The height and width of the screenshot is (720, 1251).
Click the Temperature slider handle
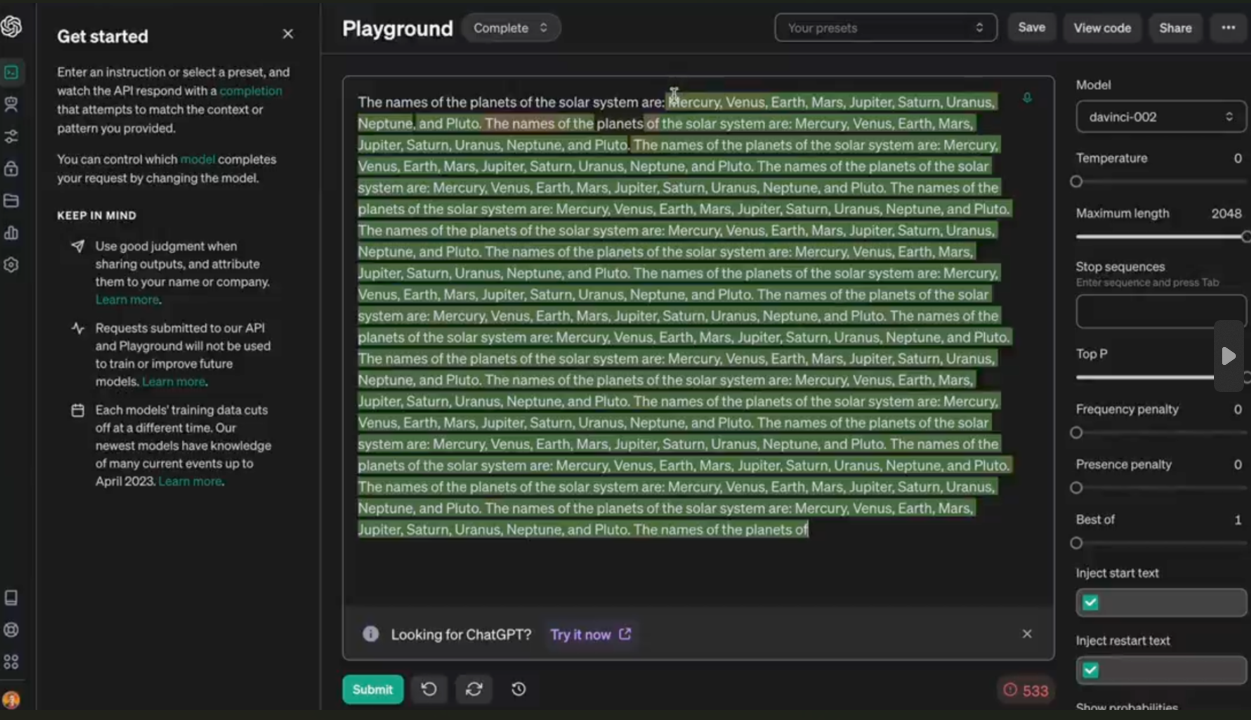click(1076, 182)
